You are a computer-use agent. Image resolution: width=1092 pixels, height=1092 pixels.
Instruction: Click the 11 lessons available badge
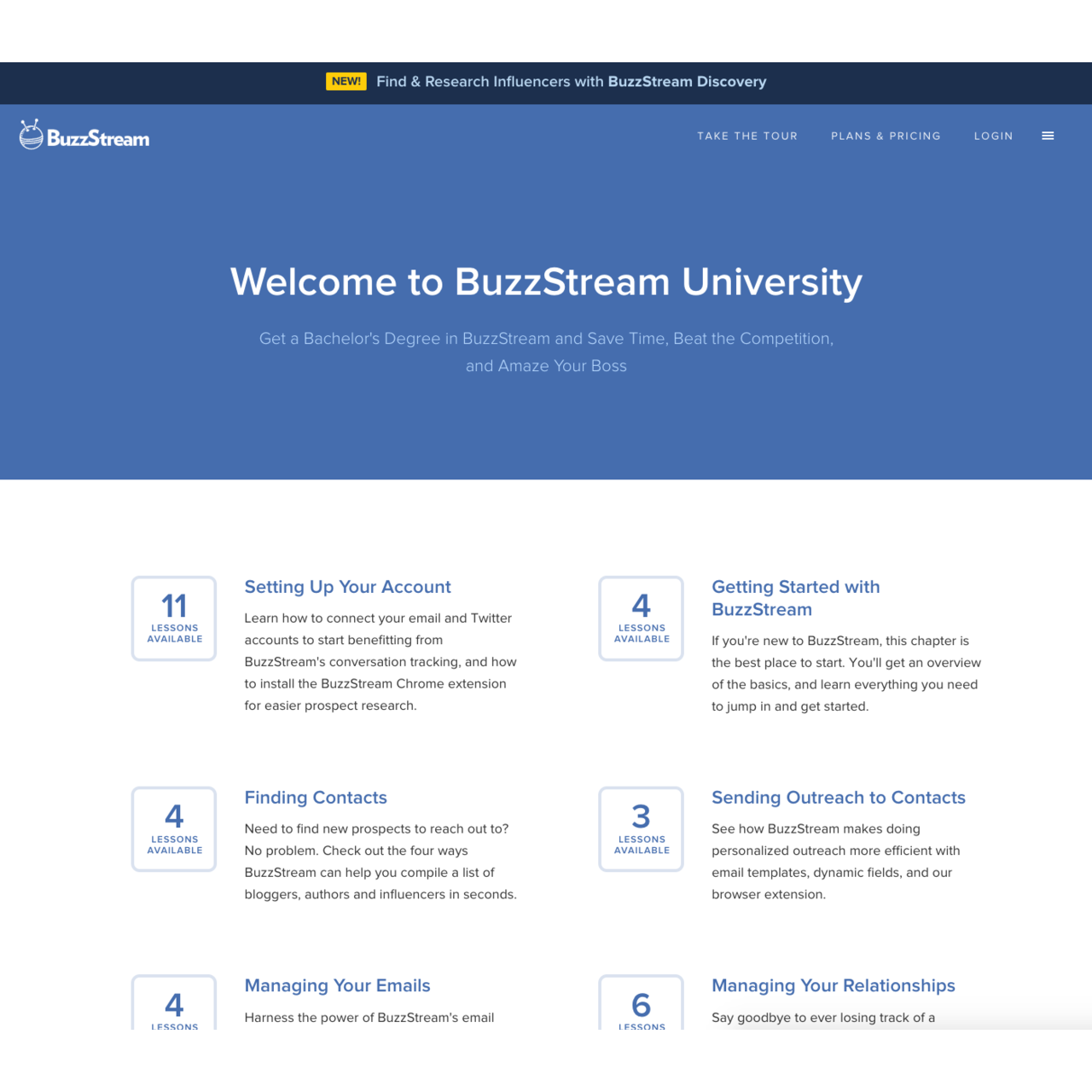click(x=174, y=619)
